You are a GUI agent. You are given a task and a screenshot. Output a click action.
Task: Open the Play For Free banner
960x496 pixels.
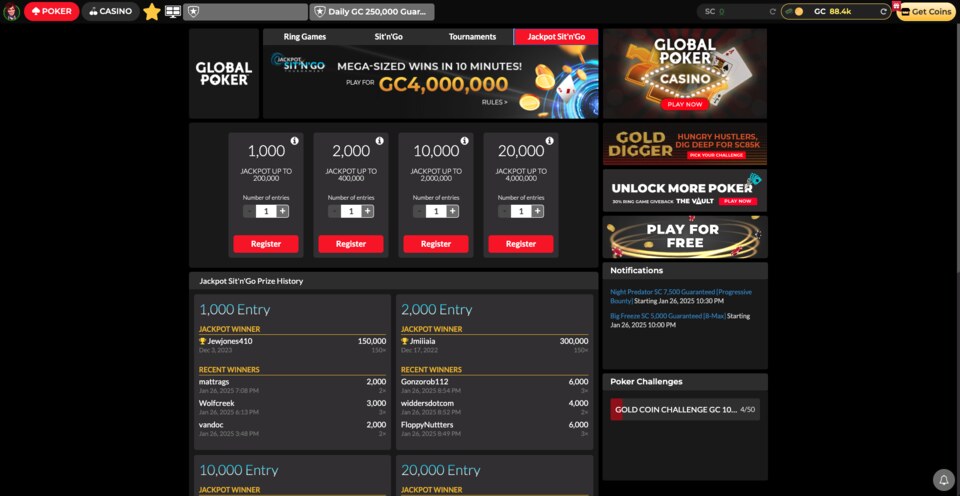point(684,237)
